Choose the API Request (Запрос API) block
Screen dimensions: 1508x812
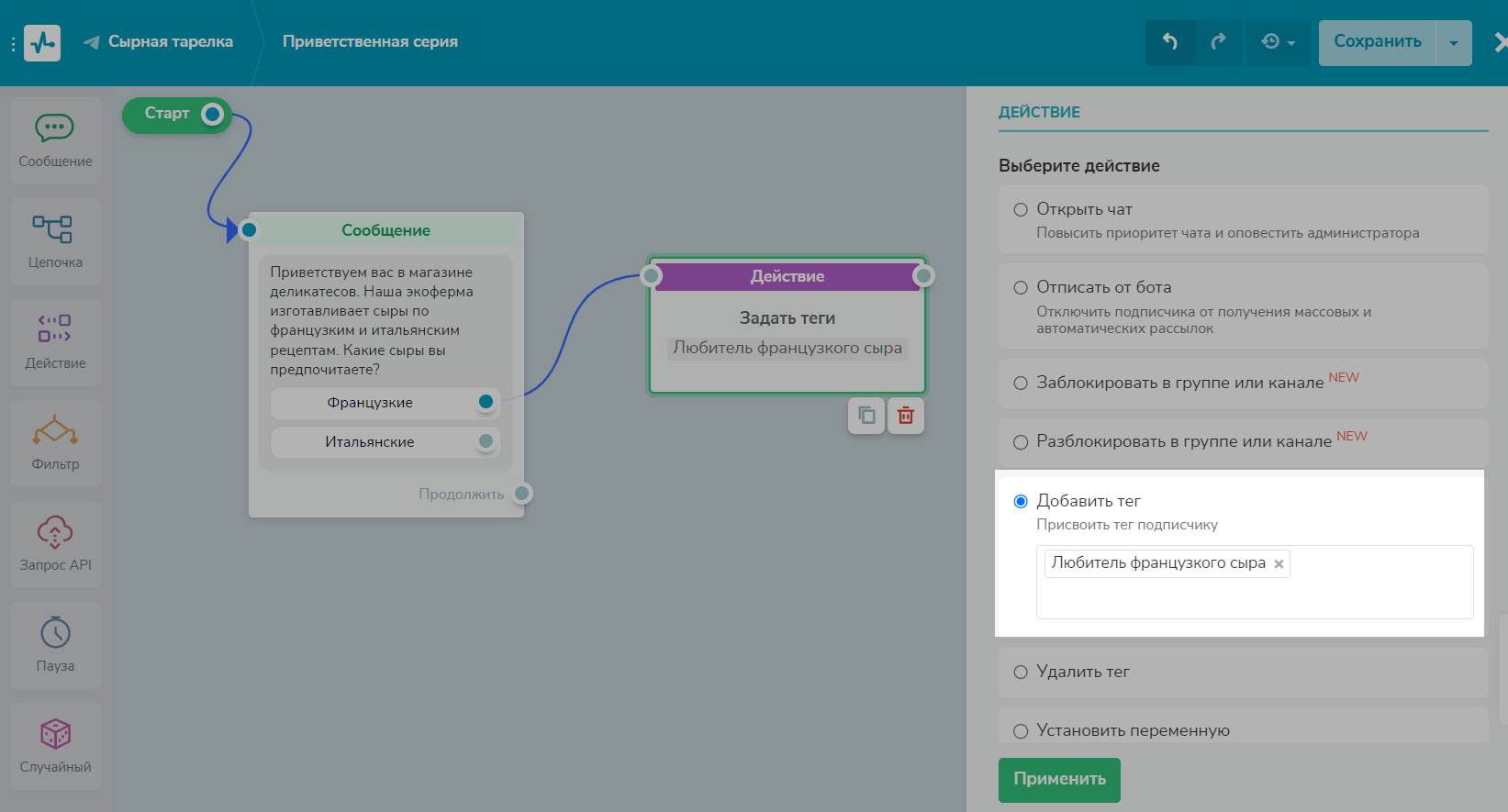55,542
